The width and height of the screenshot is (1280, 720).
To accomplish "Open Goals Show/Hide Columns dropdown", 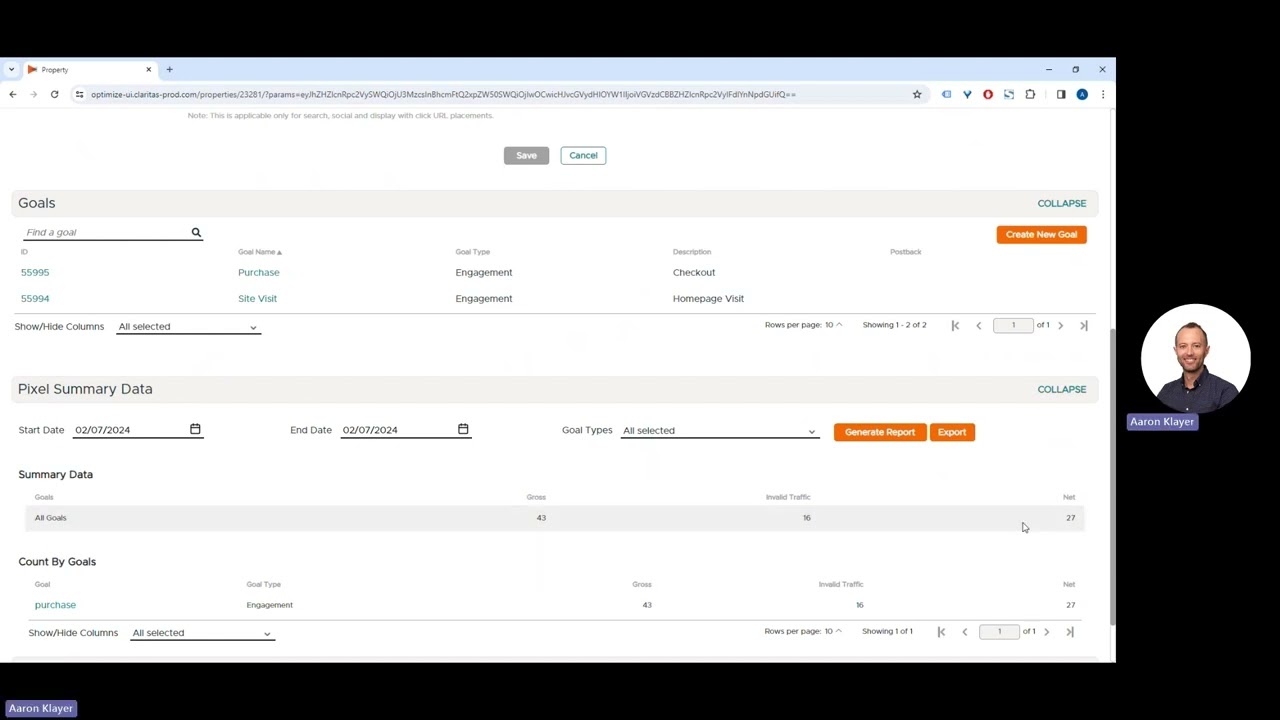I will [188, 327].
